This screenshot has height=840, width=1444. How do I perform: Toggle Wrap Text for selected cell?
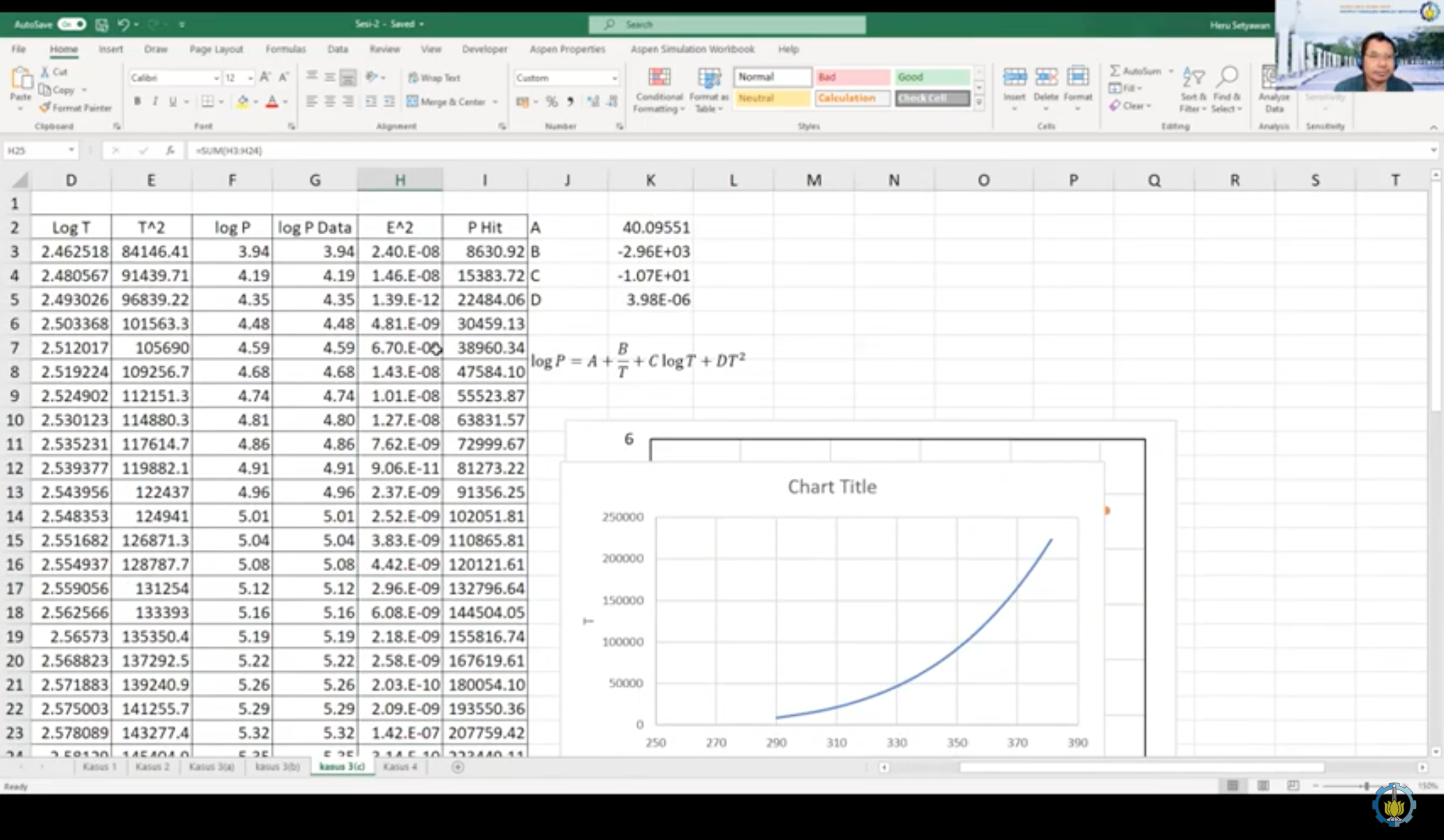click(434, 77)
